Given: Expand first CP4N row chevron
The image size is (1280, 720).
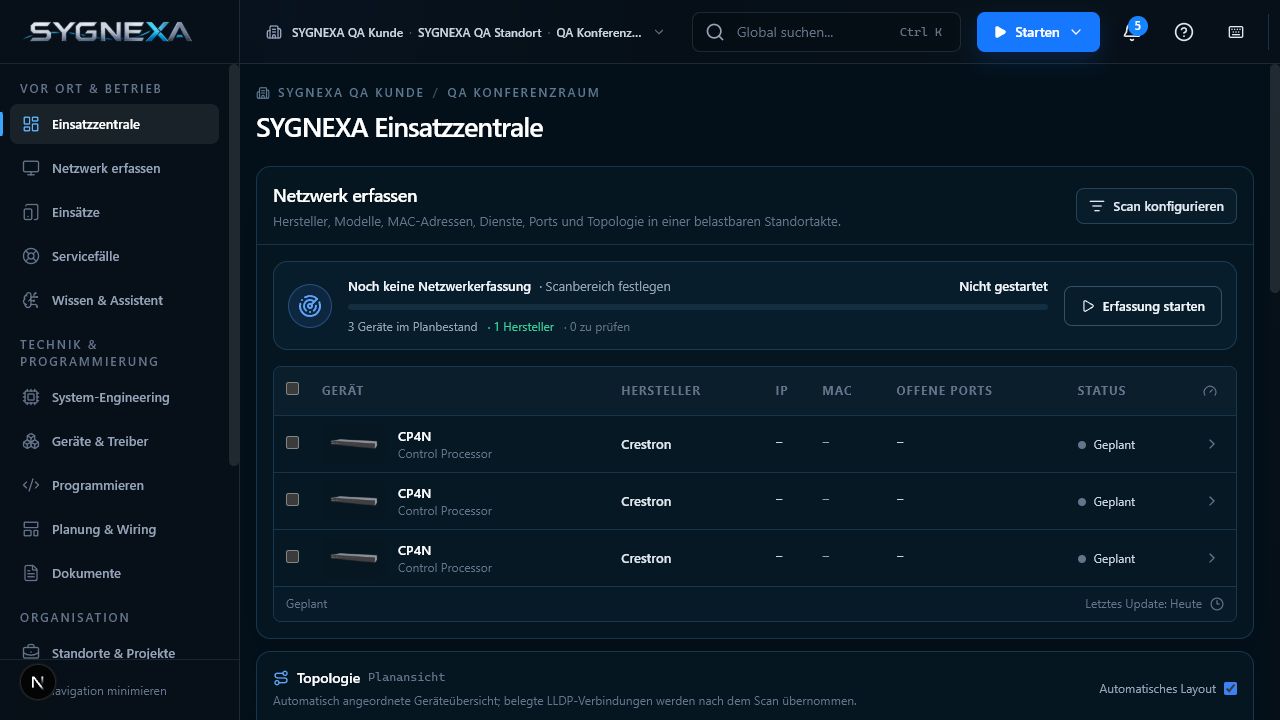Looking at the screenshot, I should point(1212,444).
